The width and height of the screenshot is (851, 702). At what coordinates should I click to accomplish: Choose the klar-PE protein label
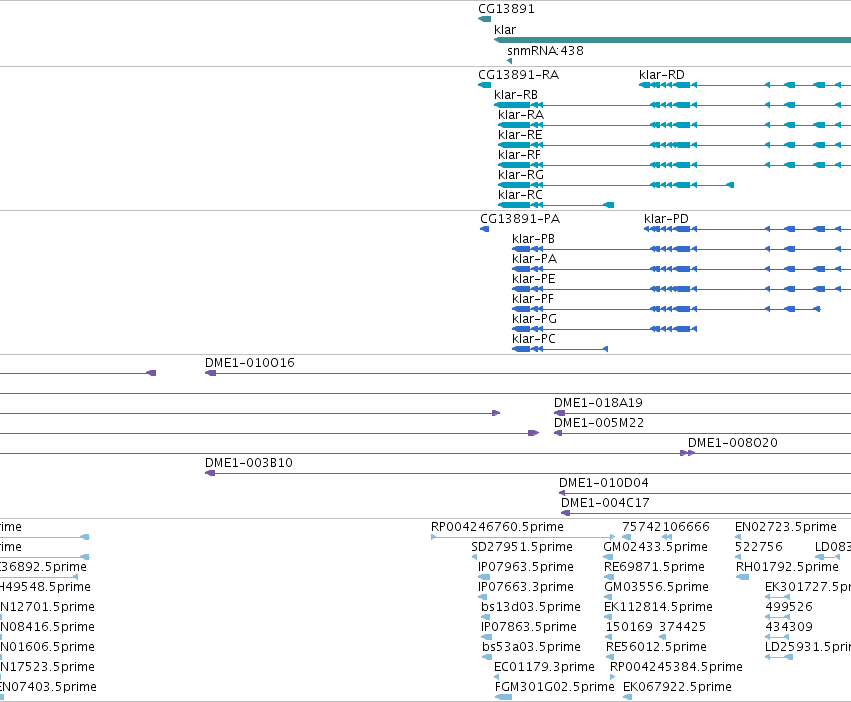tap(534, 279)
